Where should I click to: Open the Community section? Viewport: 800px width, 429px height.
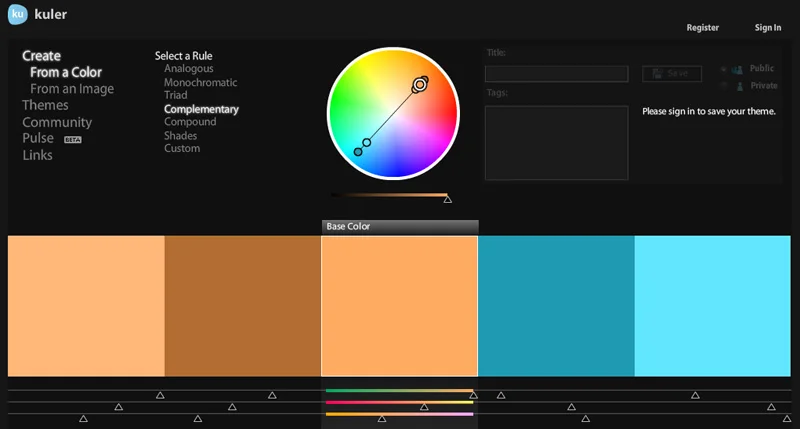point(57,122)
